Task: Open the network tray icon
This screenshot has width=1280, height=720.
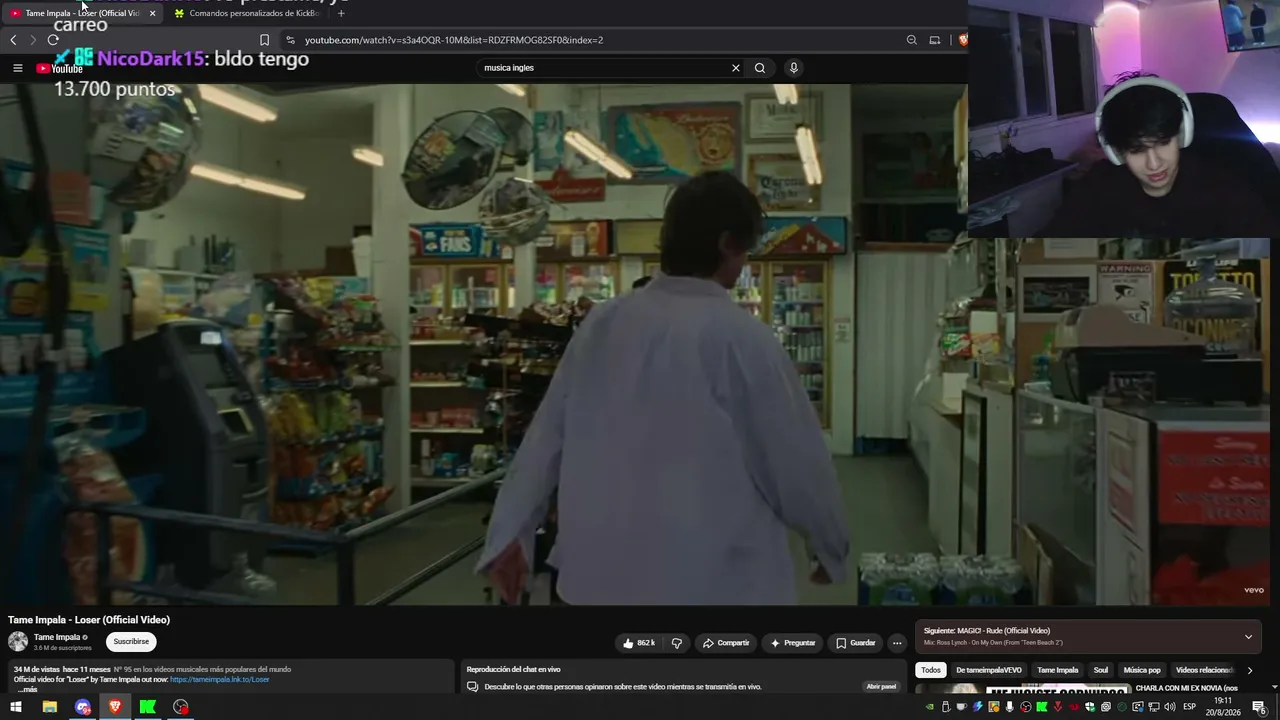Action: tap(1153, 707)
